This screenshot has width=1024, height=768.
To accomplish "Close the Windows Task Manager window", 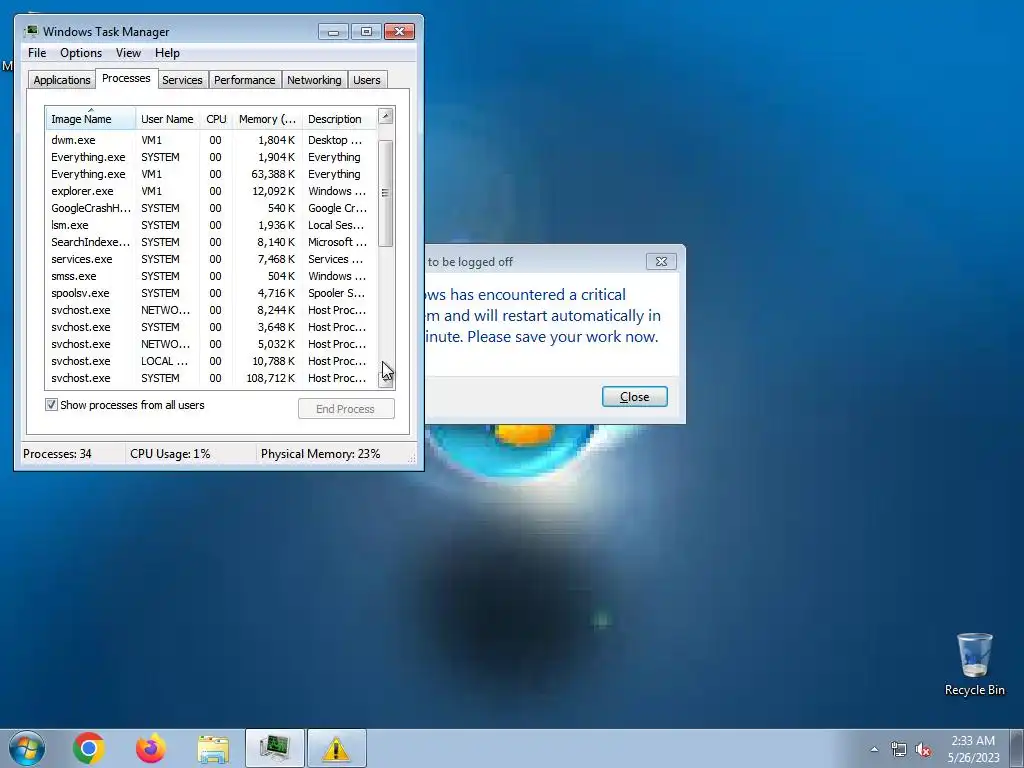I will [x=400, y=31].
